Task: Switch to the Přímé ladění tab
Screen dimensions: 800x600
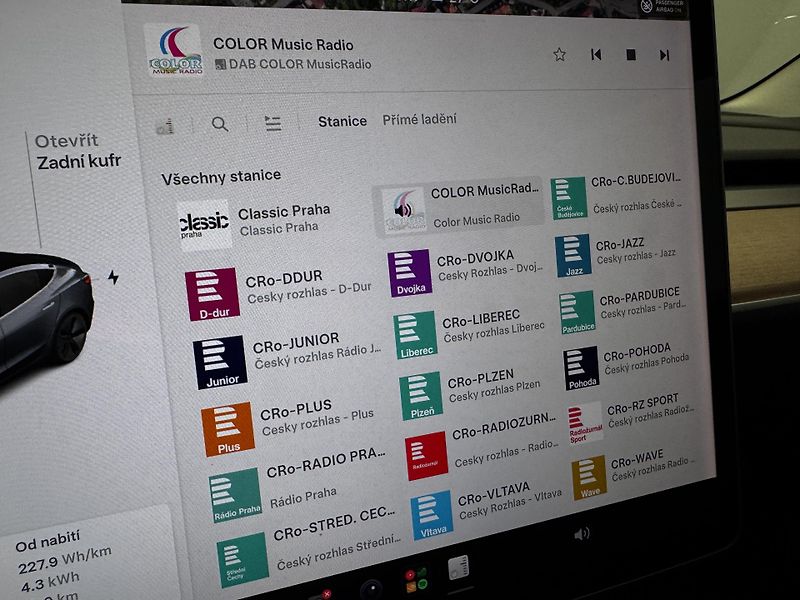Action: pos(419,119)
